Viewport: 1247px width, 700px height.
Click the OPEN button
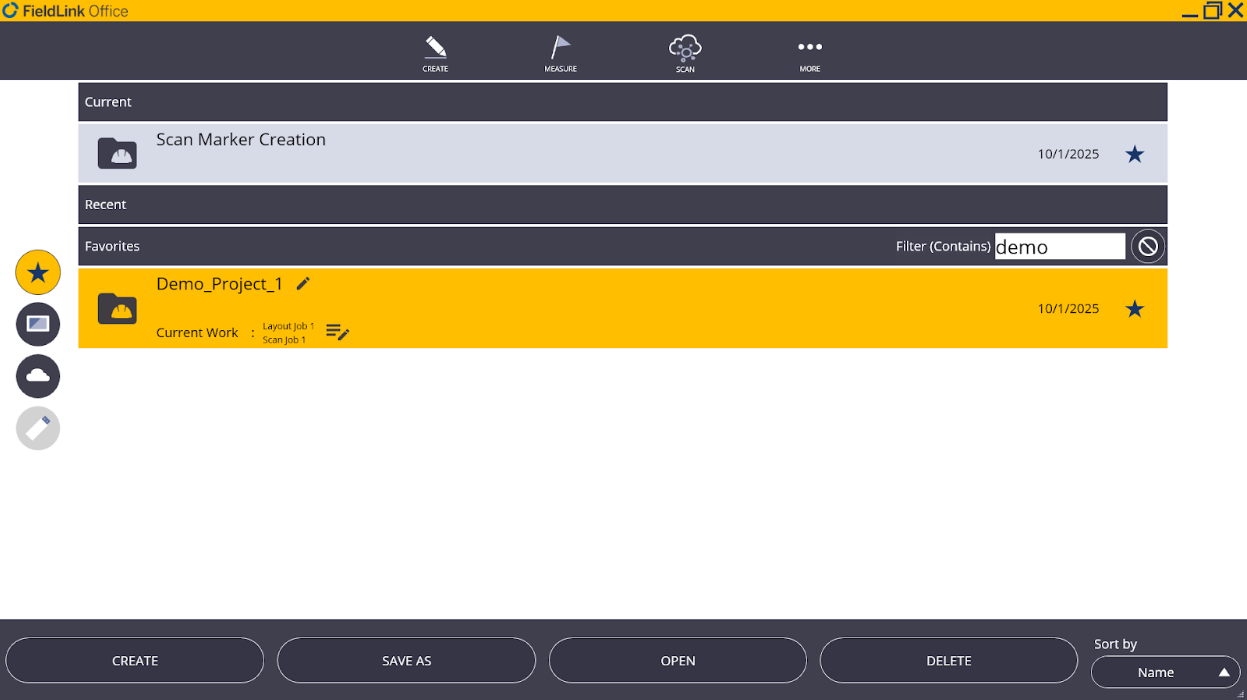pyautogui.click(x=677, y=661)
